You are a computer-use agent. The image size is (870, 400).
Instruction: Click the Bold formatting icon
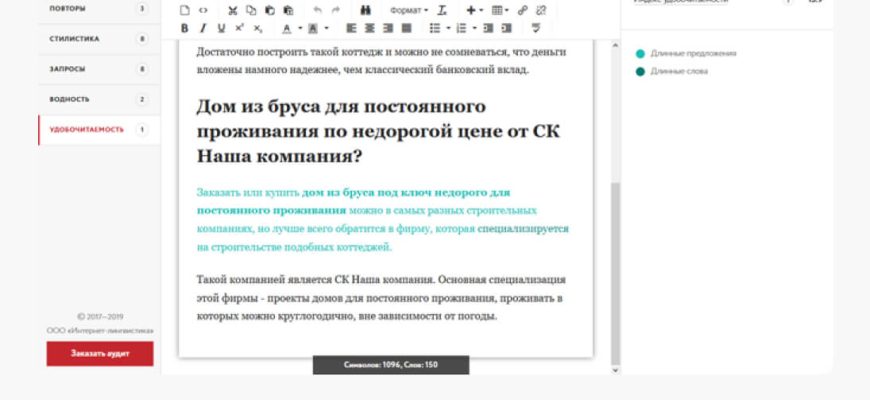point(186,28)
